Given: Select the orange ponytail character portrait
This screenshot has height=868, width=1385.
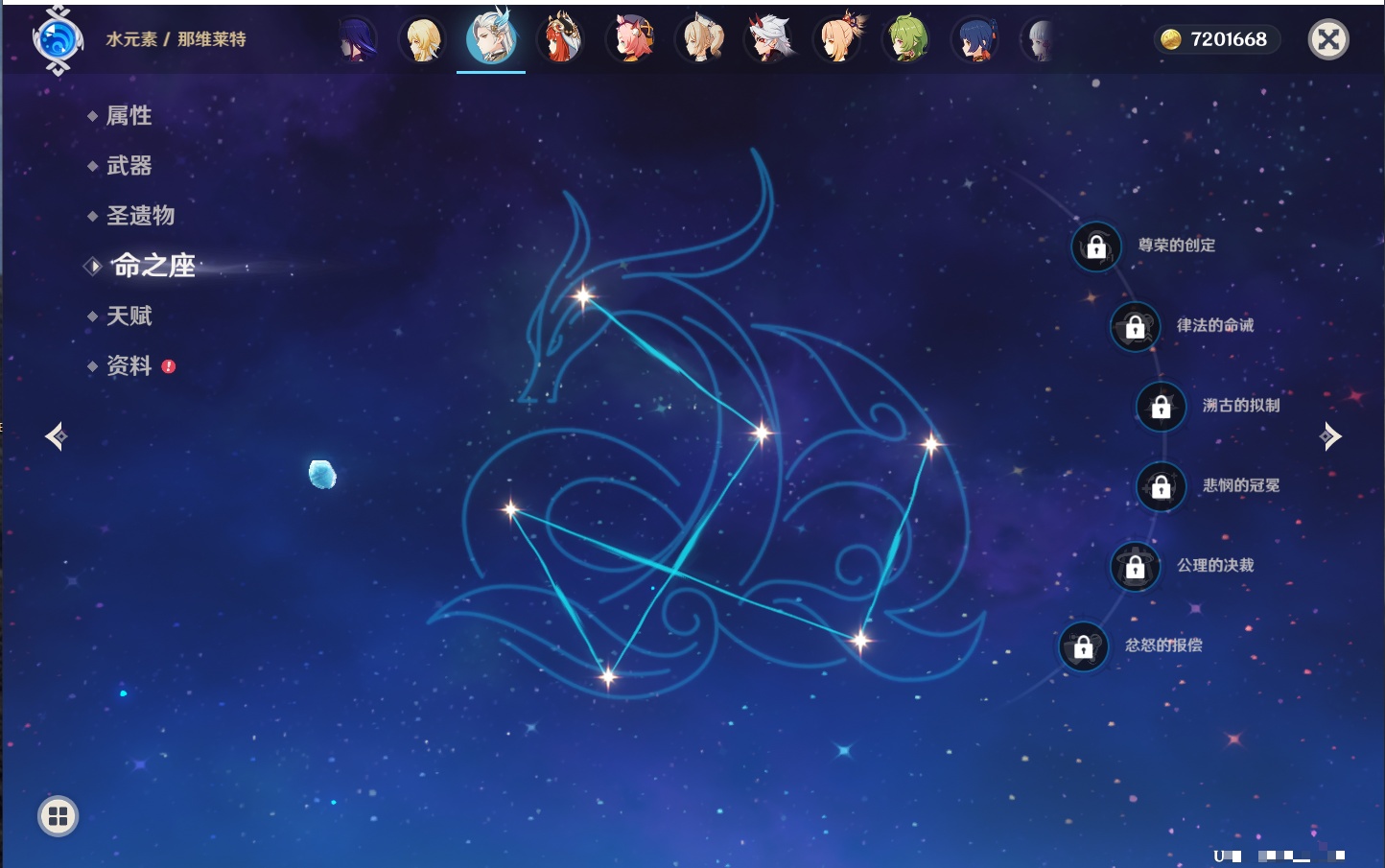Looking at the screenshot, I should [838, 40].
